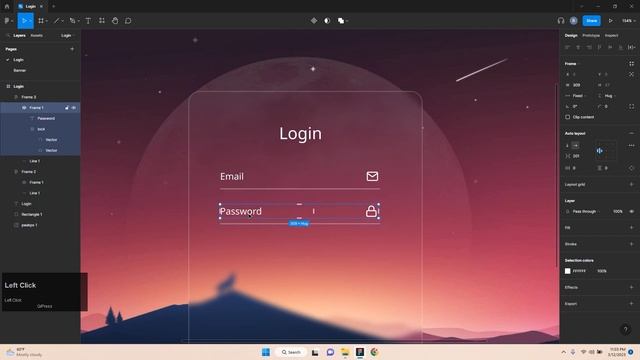The image size is (640, 360).
Task: Click the Create component icon
Action: [314, 20]
